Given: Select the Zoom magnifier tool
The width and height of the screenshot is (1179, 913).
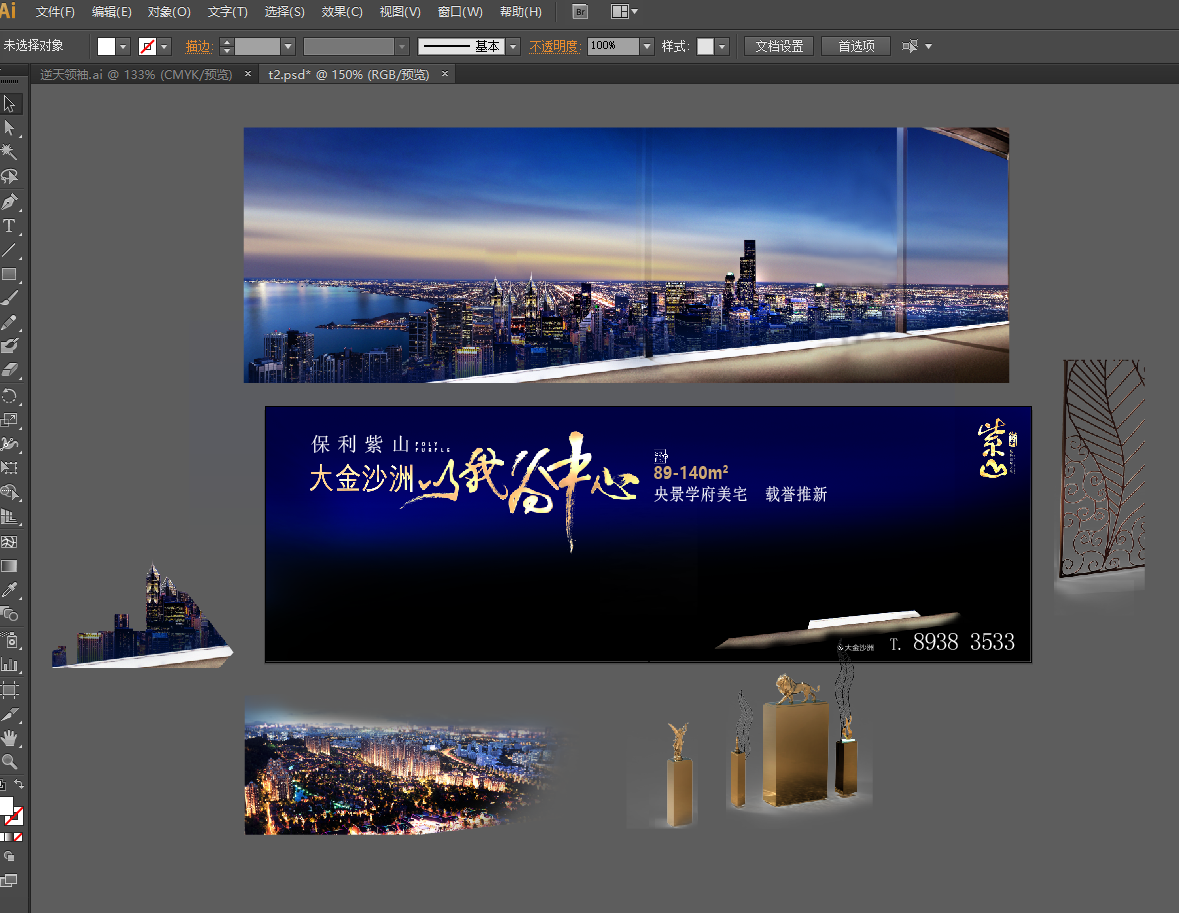Looking at the screenshot, I should coord(10,762).
